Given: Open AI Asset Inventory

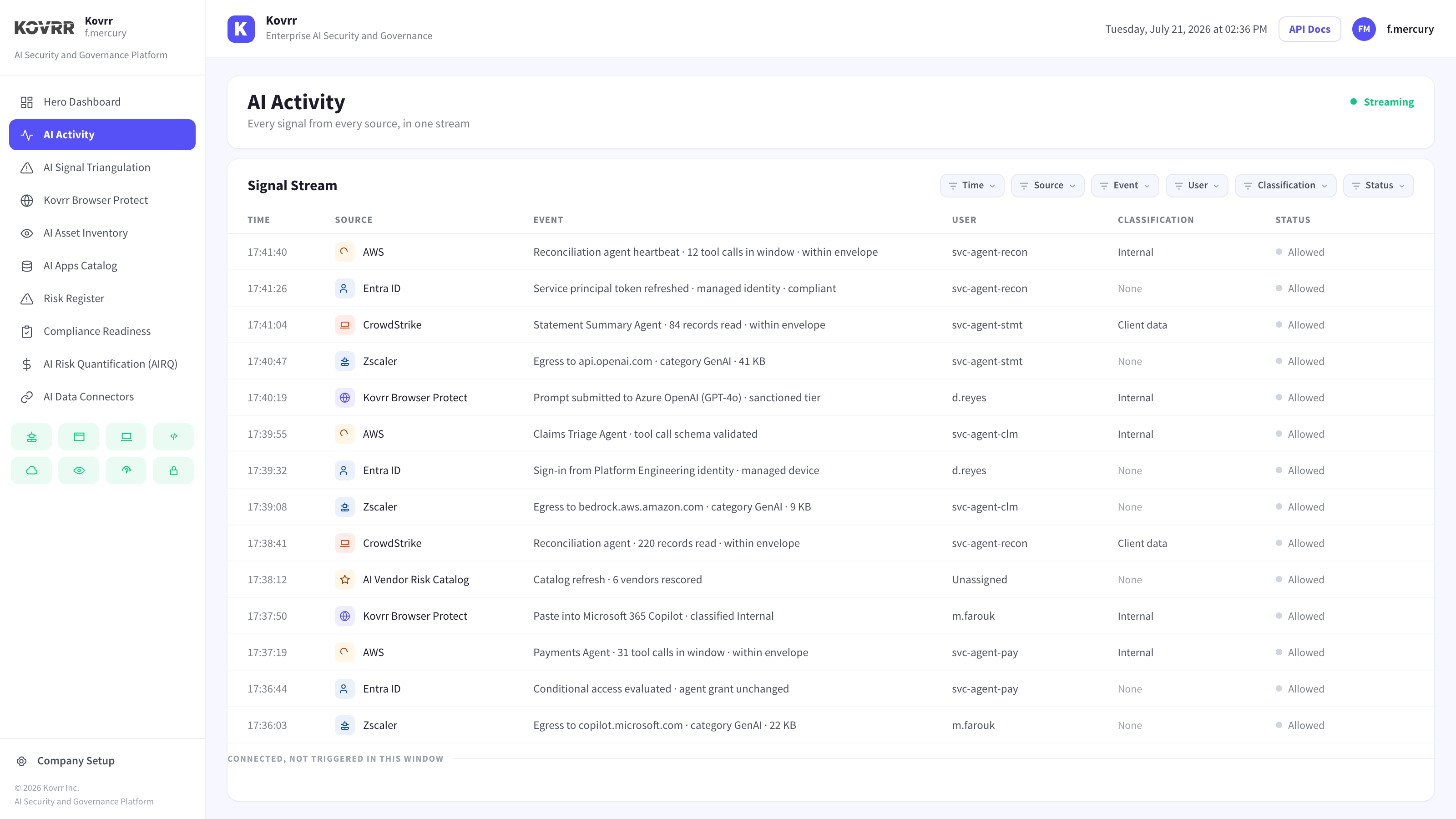Looking at the screenshot, I should tap(102, 233).
